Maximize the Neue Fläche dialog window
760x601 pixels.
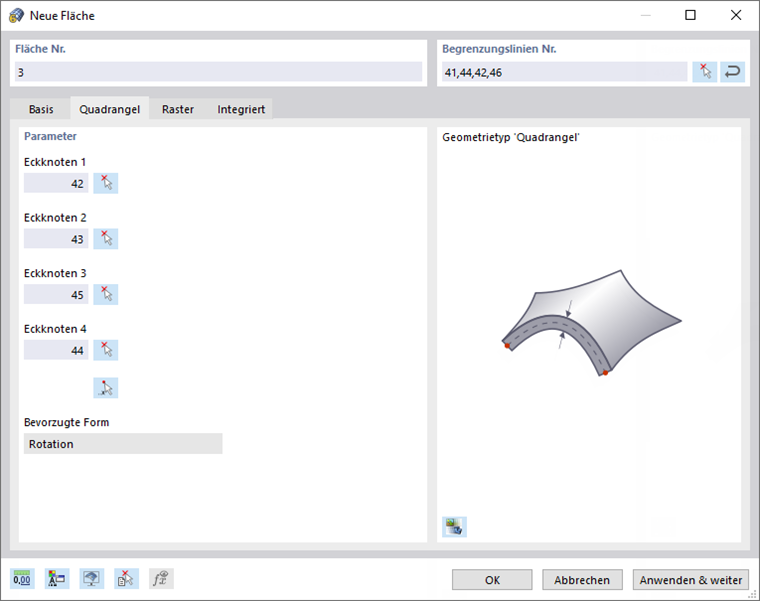coord(690,16)
